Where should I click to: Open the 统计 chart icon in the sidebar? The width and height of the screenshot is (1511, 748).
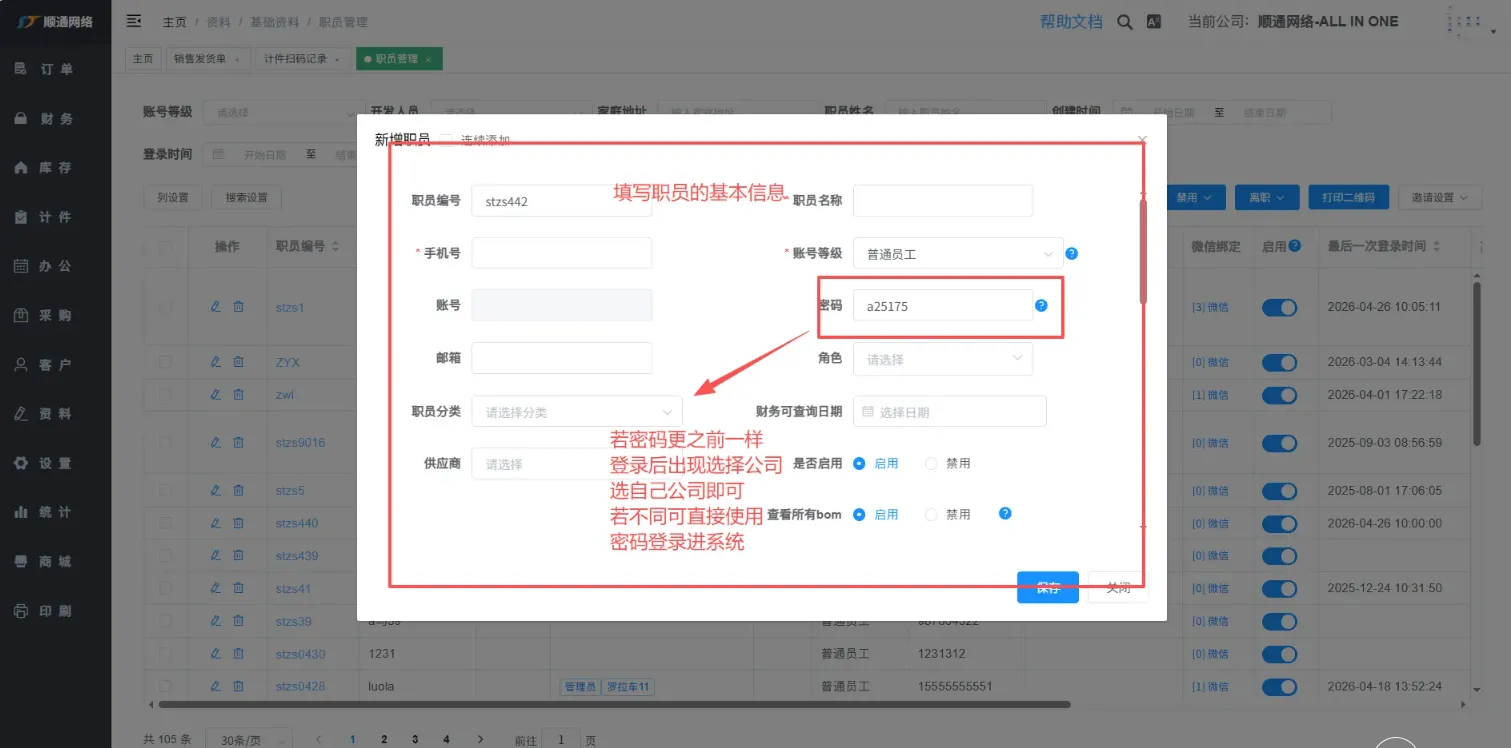[x=21, y=513]
